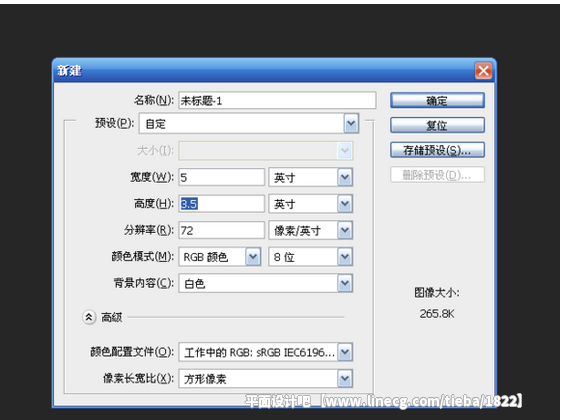Viewport: 563px width, 420px height.
Task: Open the 预设 dropdown showing 自定
Action: point(249,124)
